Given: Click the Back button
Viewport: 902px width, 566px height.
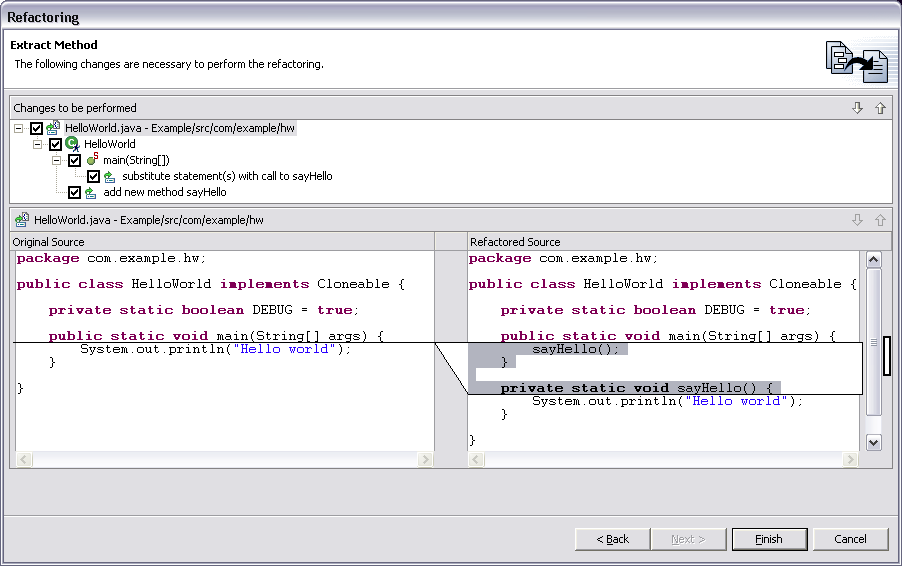Looking at the screenshot, I should (x=612, y=539).
